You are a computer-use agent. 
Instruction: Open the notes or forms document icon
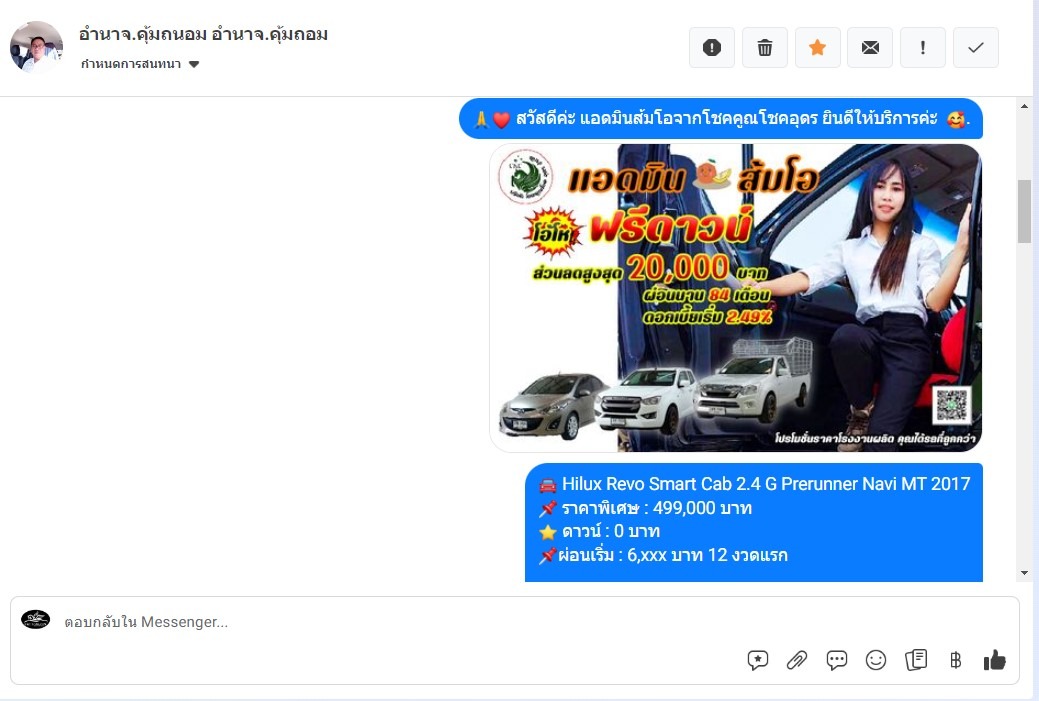pyautogui.click(x=916, y=660)
